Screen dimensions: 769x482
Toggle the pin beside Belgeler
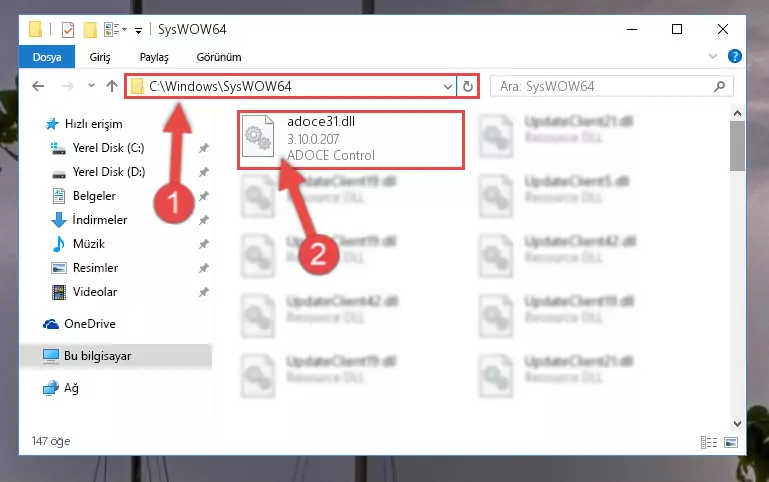pyautogui.click(x=204, y=196)
